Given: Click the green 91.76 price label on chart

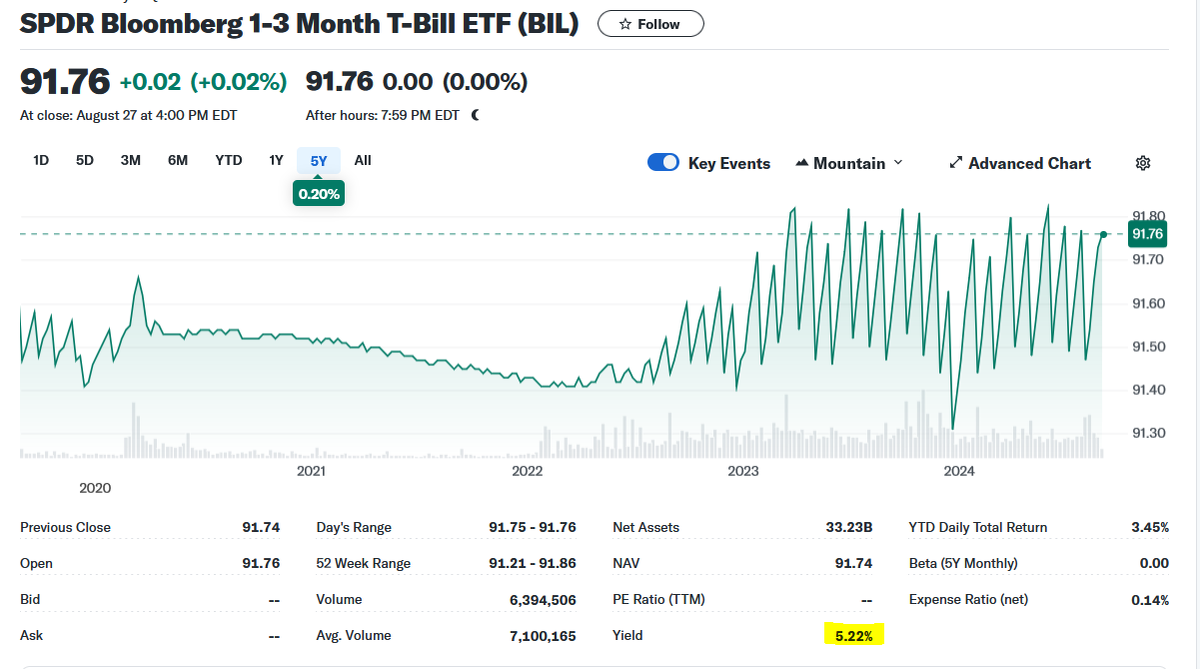Looking at the screenshot, I should [x=1146, y=234].
